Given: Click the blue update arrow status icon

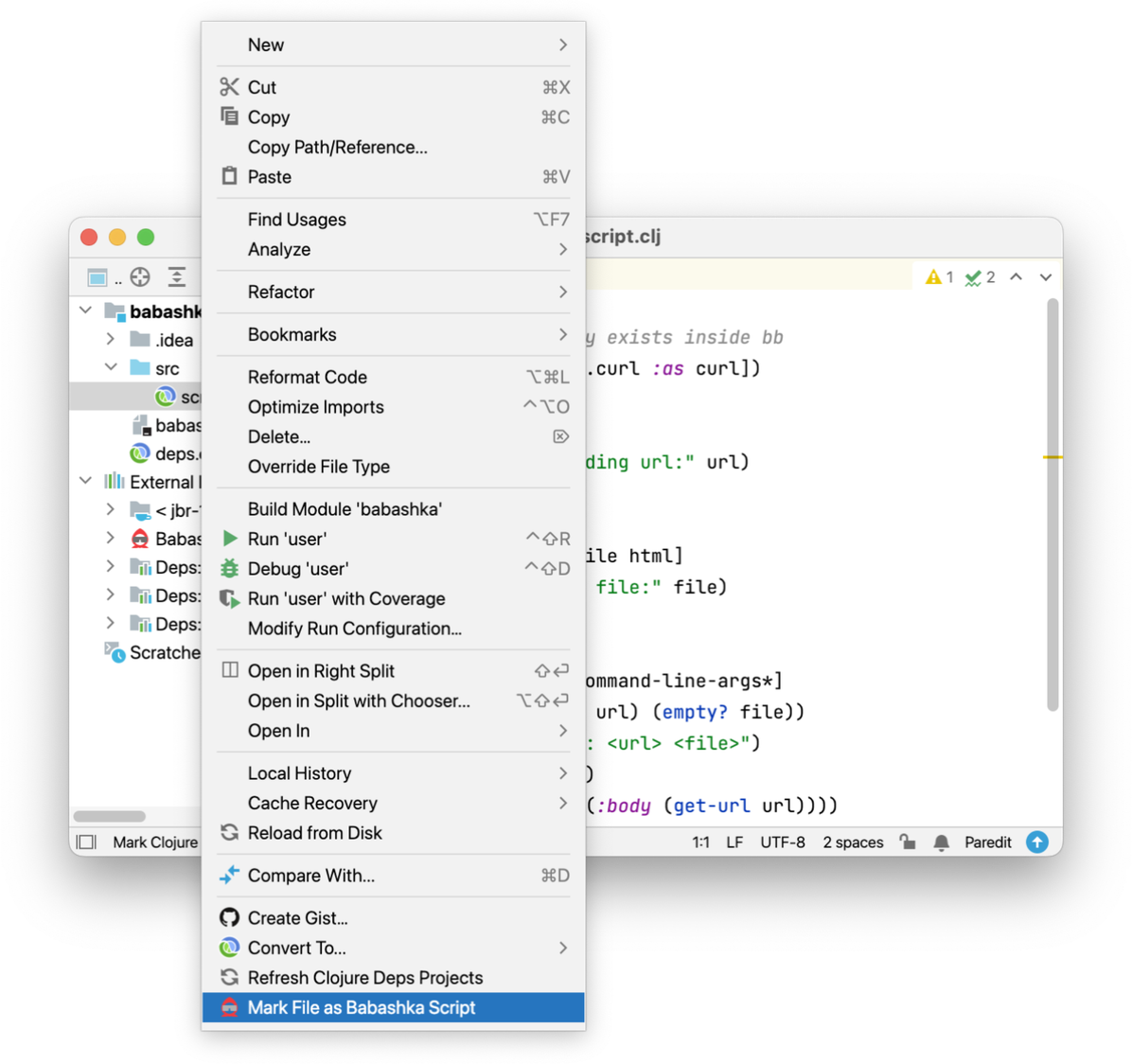Looking at the screenshot, I should (x=1037, y=842).
